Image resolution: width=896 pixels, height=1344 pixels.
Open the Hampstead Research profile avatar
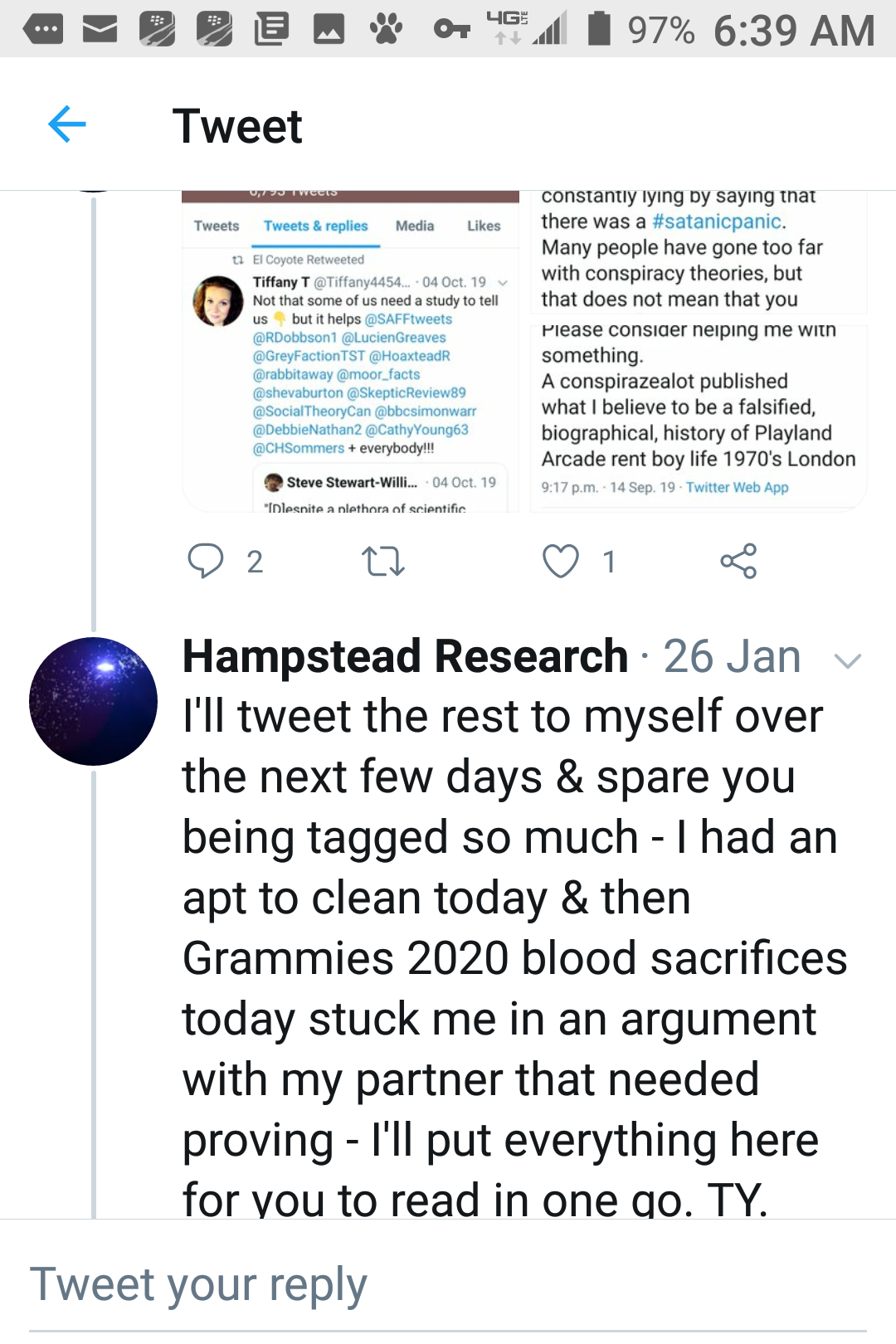click(x=93, y=701)
